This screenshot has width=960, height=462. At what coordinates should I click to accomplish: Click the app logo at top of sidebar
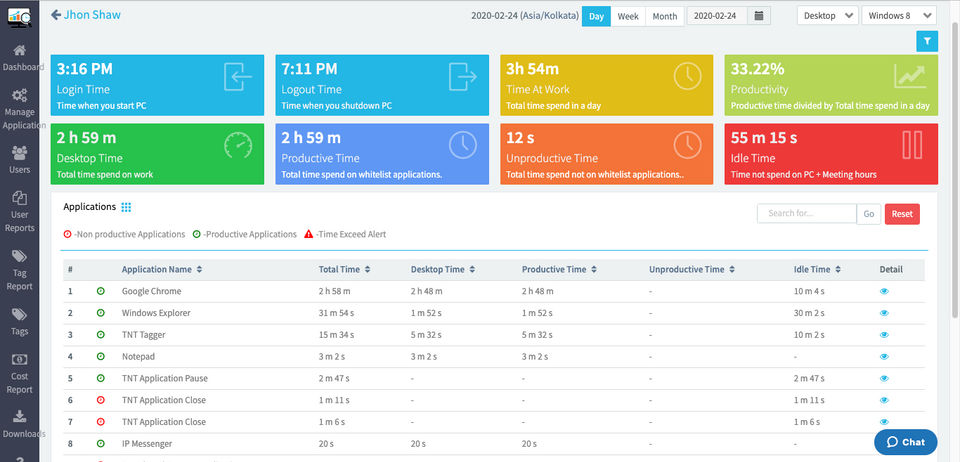point(20,17)
